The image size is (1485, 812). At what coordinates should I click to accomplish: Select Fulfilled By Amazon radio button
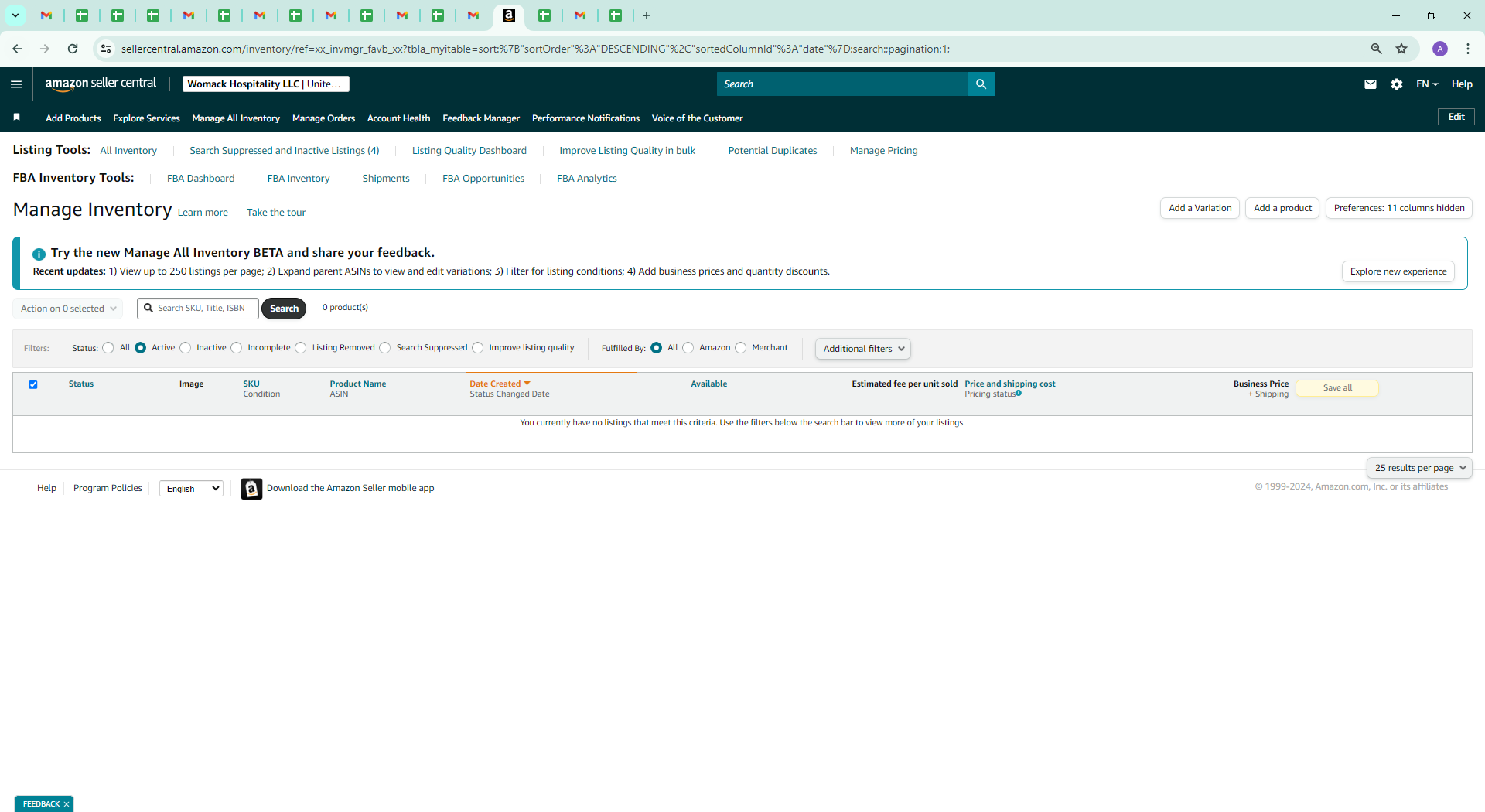click(x=688, y=348)
